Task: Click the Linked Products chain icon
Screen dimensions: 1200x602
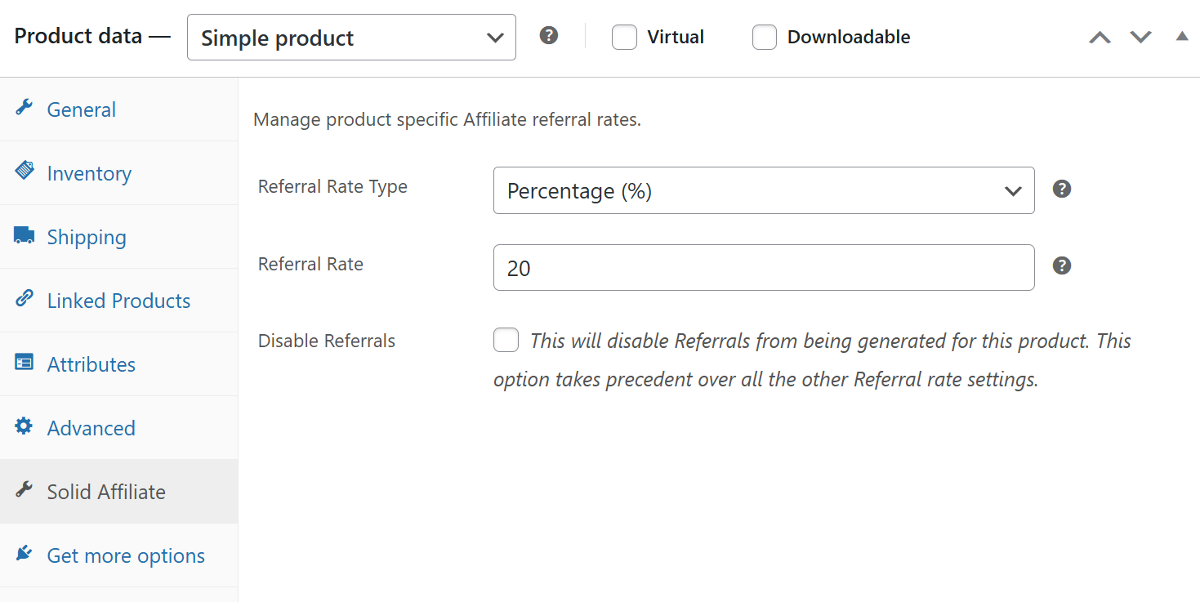Action: point(24,300)
